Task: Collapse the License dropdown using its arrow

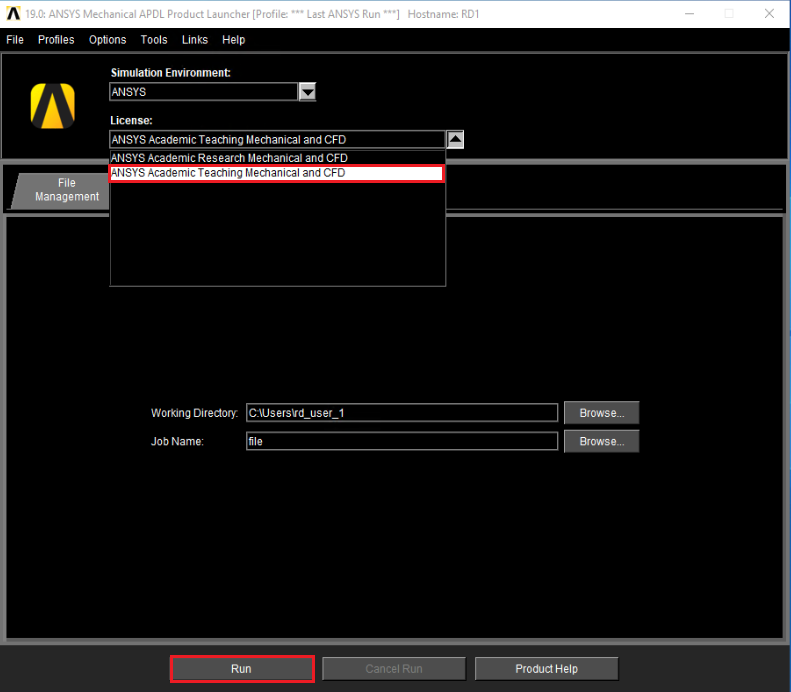Action: click(x=454, y=140)
